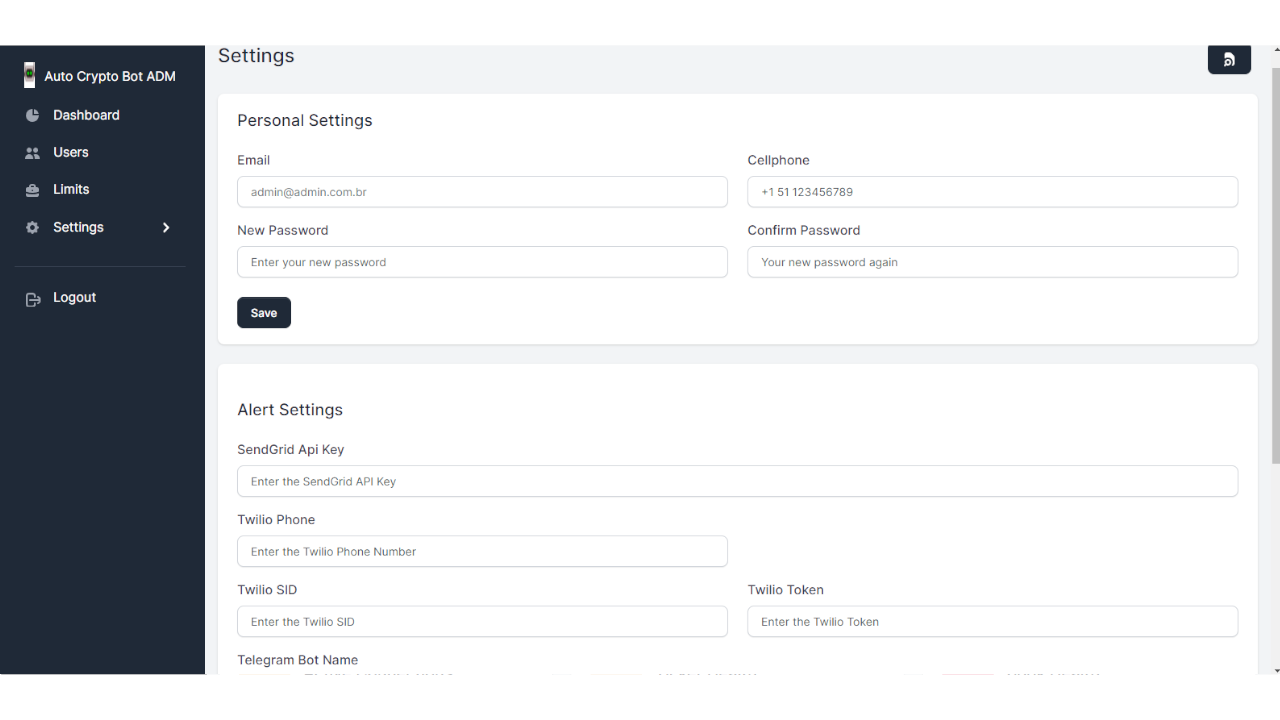
Task: Focus the SendGrid Api Key field
Action: (x=737, y=481)
